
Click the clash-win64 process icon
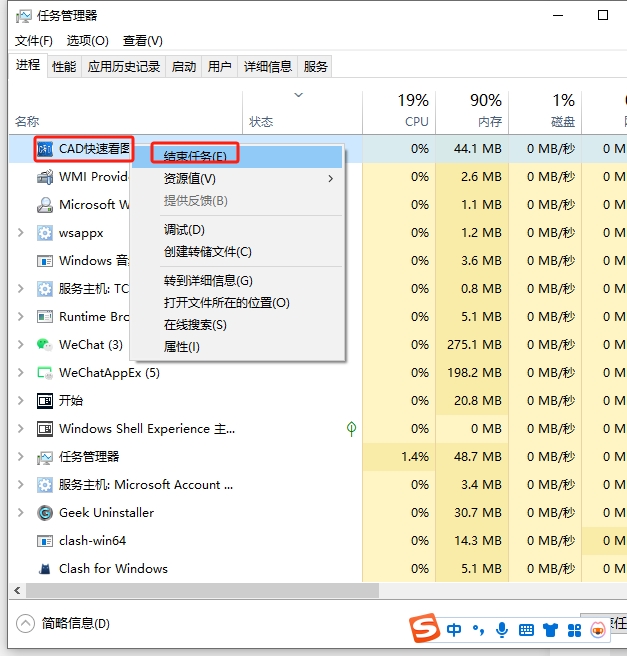click(x=45, y=541)
